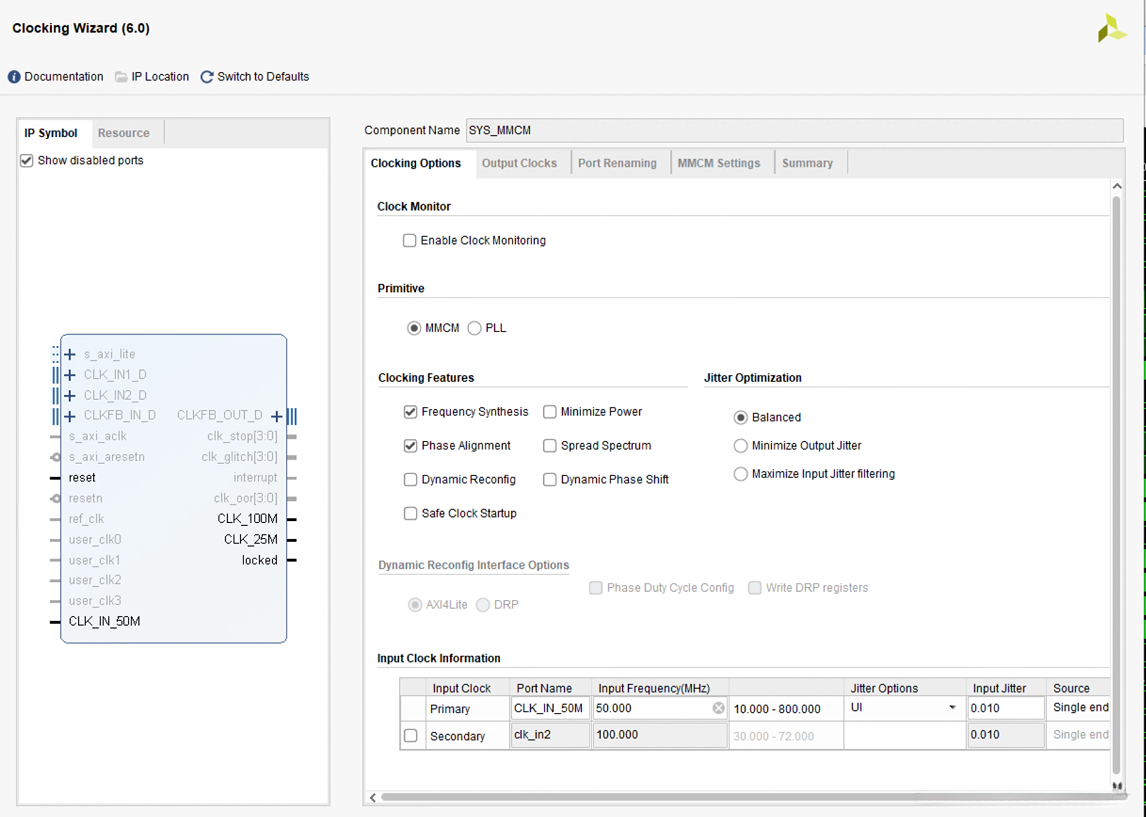The width and height of the screenshot is (1146, 817).
Task: Choose Minimize Output Jitter option
Action: point(741,446)
